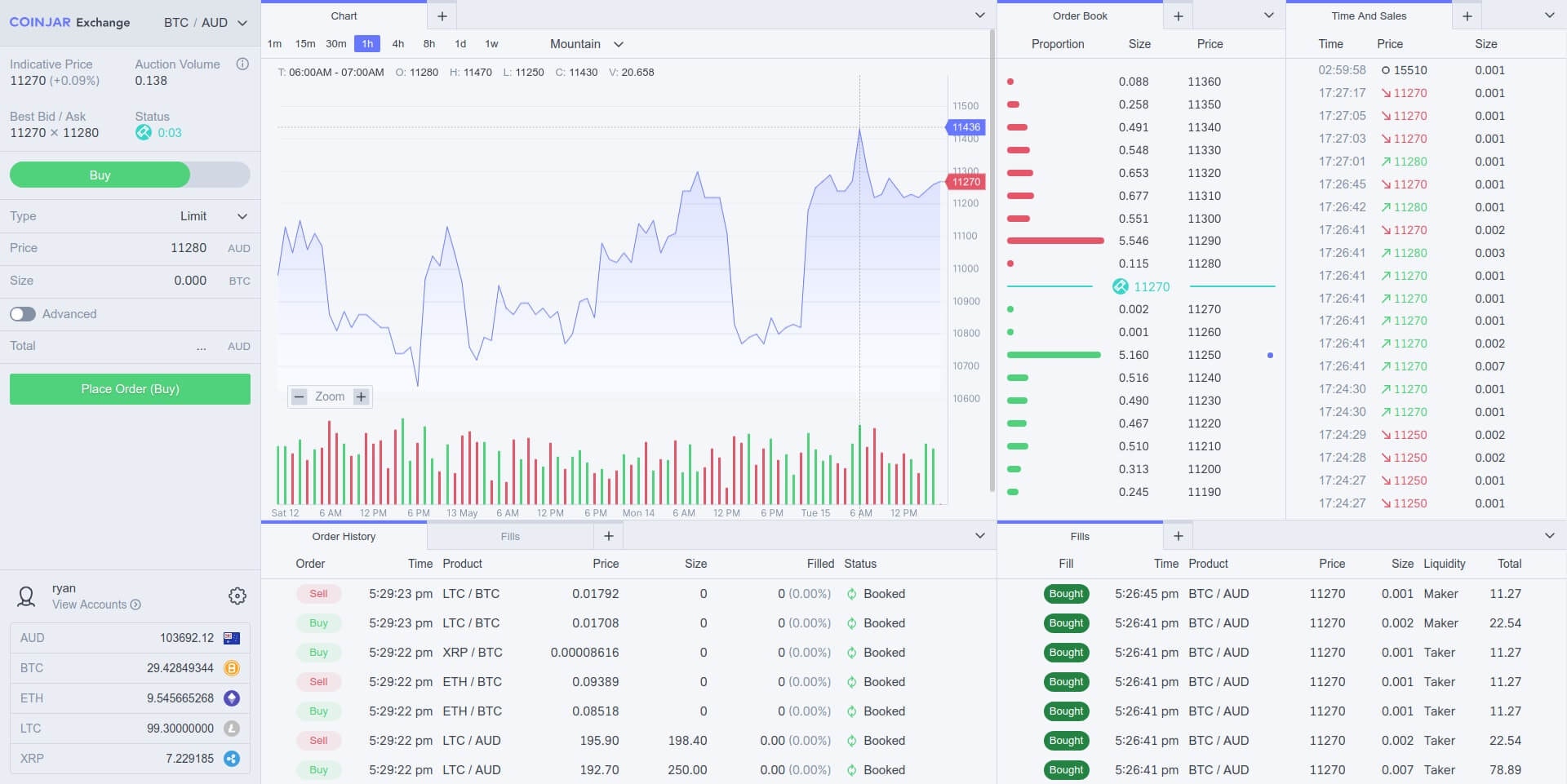1567x784 pixels.
Task: Switch the Buy/Sell toggle to Sell side
Action: pyautogui.click(x=220, y=175)
